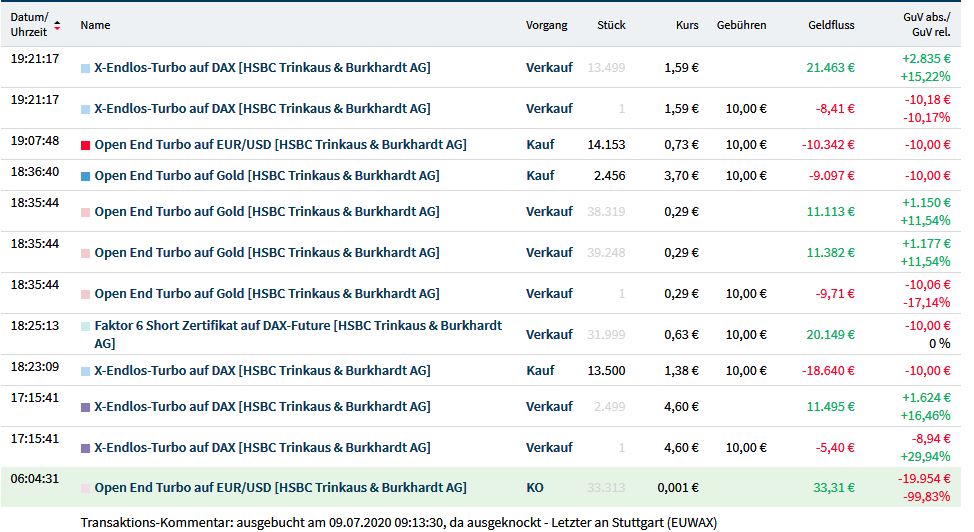Open knocked-out Open End Turbo auf EUR/USD
This screenshot has height=532, width=974.
click(280, 488)
